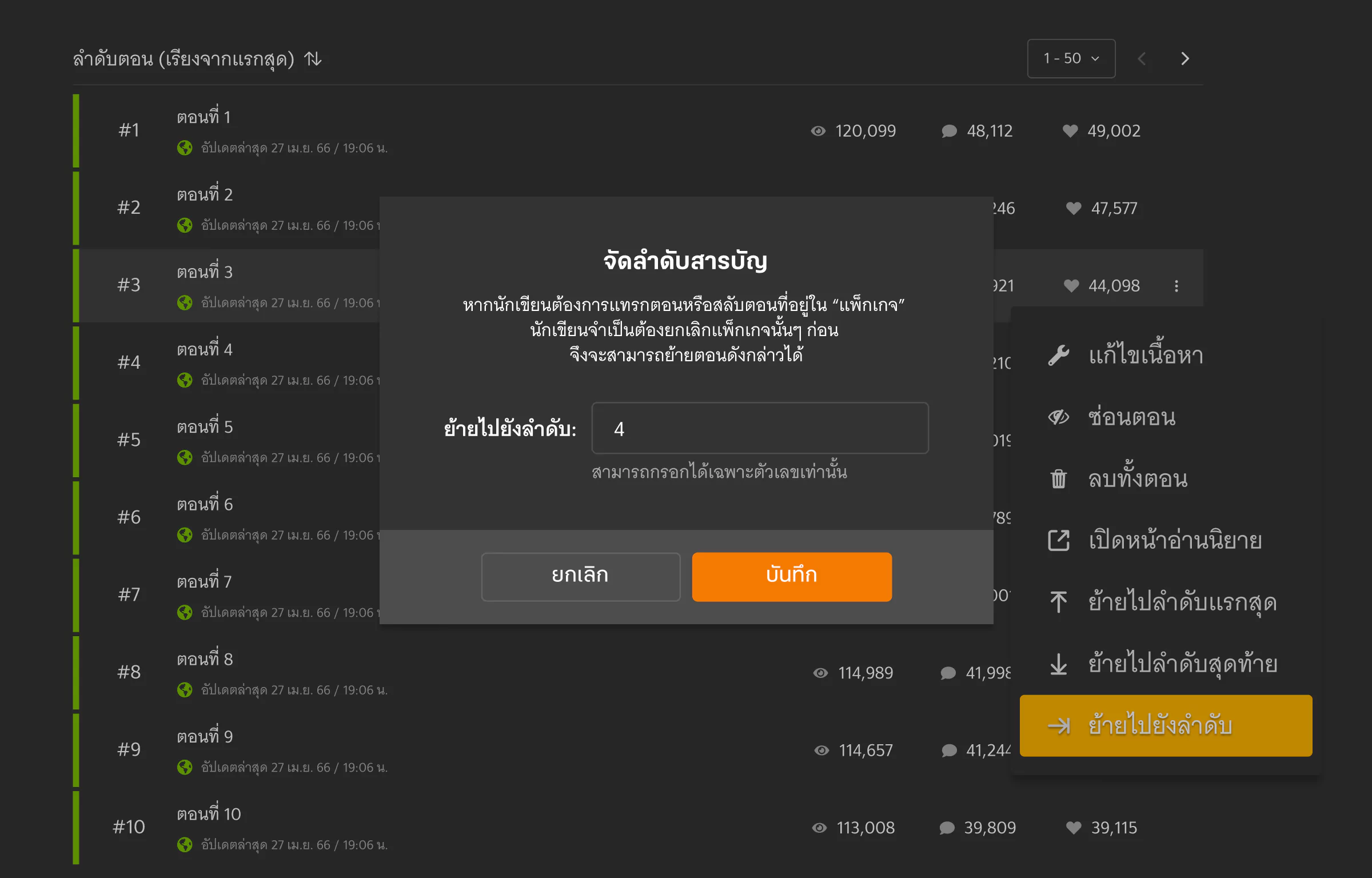Choose ลบทั้งตอน from the context menu
This screenshot has height=878, width=1372.
1166,479
